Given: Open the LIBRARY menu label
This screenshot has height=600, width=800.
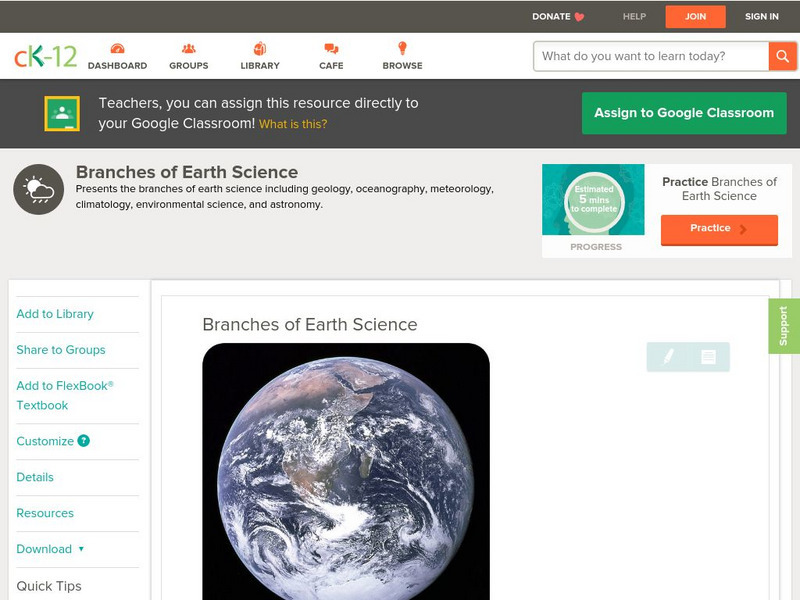Looking at the screenshot, I should point(260,65).
